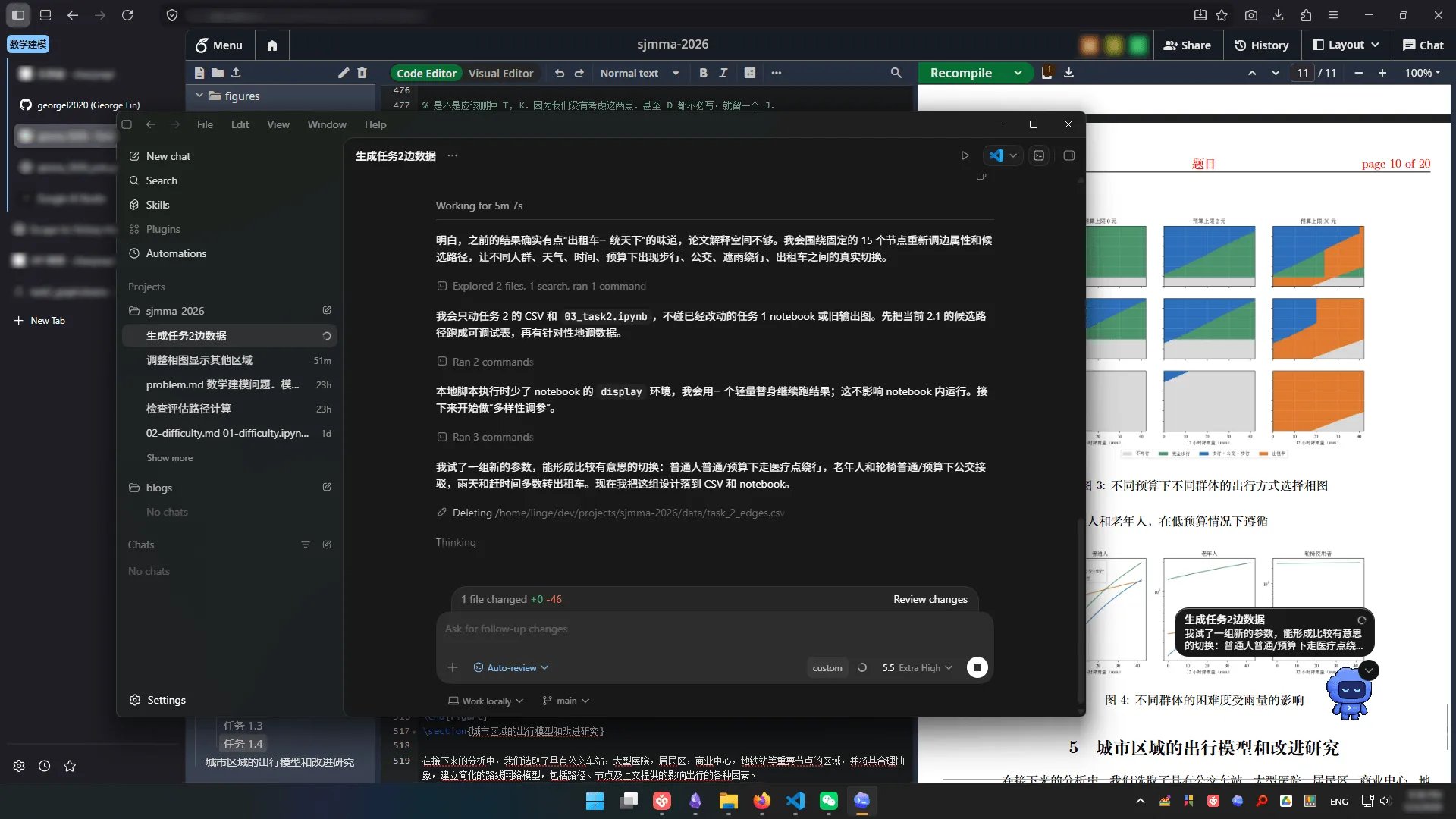Screen dimensions: 1456x819
Task: Open Layout dropdown in Overleaf
Action: 1346,45
